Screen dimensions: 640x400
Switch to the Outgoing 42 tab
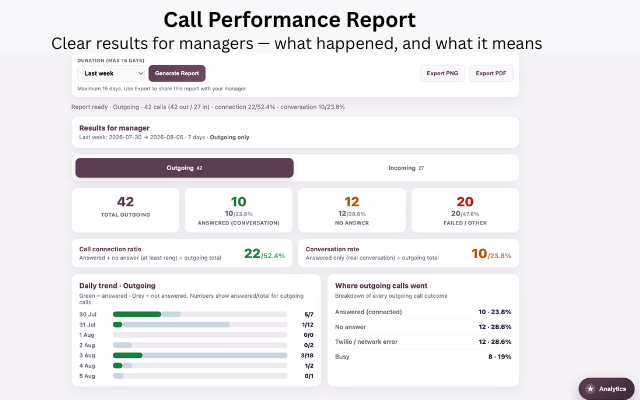[184, 168]
